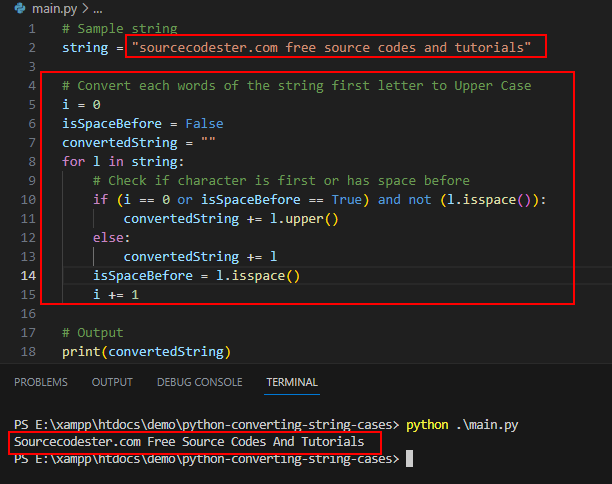Click the 'Check if character is first' comment
Viewport: 612px width, 484px height.
click(281, 181)
